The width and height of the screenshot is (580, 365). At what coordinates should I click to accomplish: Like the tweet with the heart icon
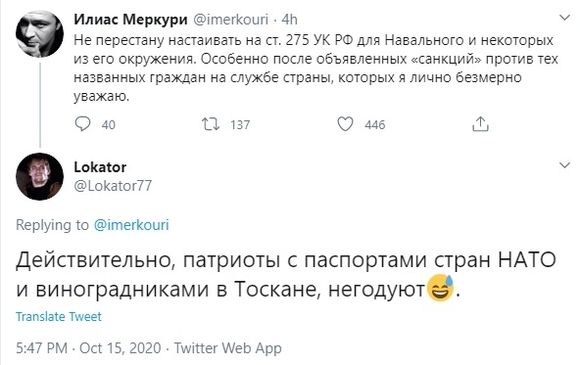point(345,124)
